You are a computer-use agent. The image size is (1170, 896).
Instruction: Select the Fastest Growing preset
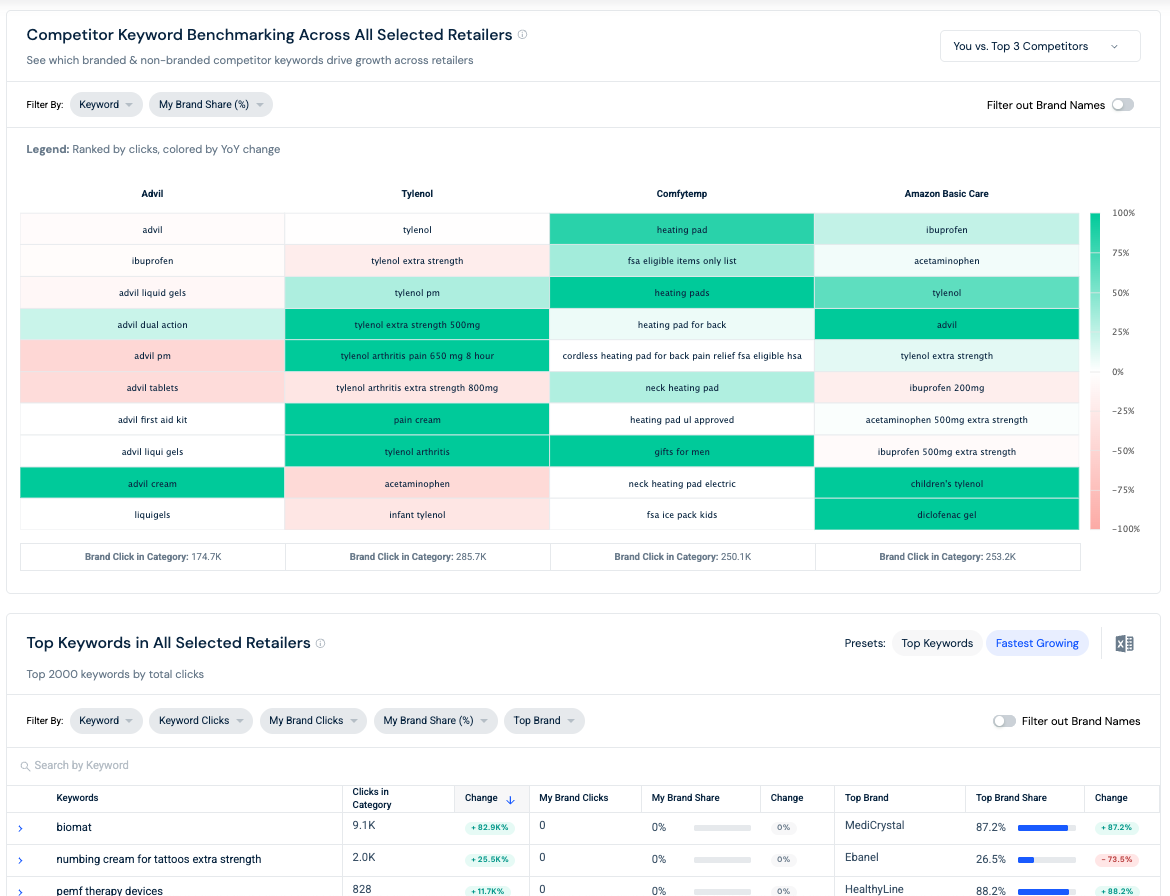tap(1036, 643)
